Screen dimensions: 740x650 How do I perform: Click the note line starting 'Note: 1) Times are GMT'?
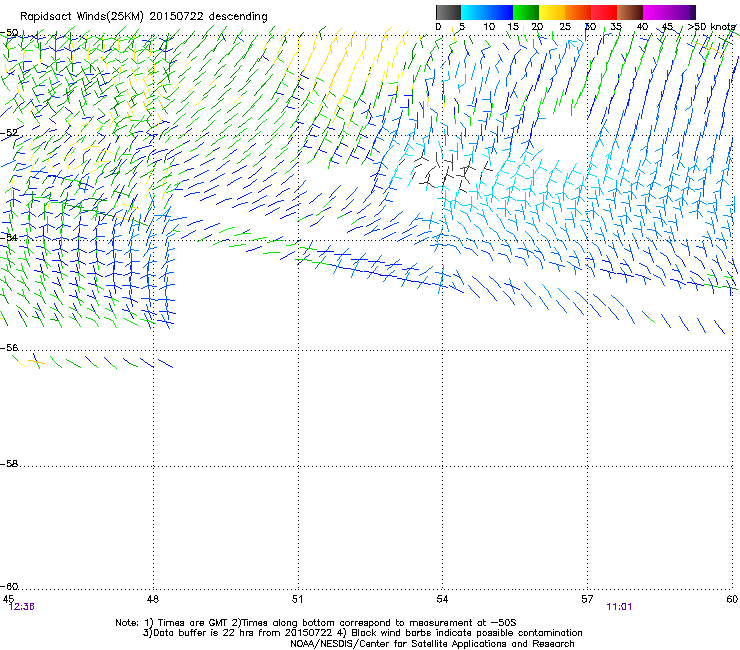[316, 623]
